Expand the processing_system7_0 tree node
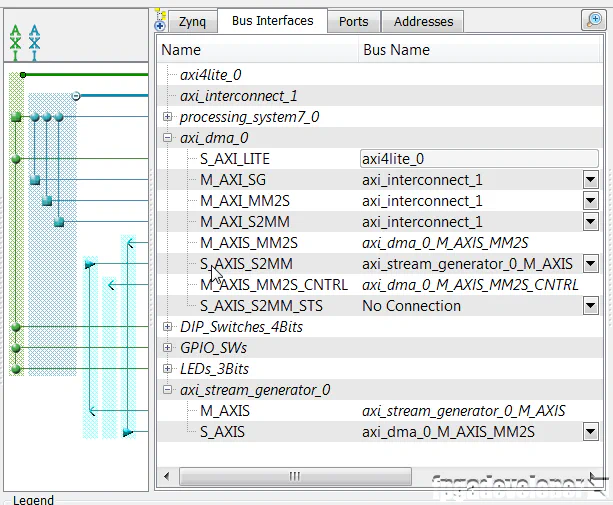Screen dimensions: 613x505 (x=168, y=117)
